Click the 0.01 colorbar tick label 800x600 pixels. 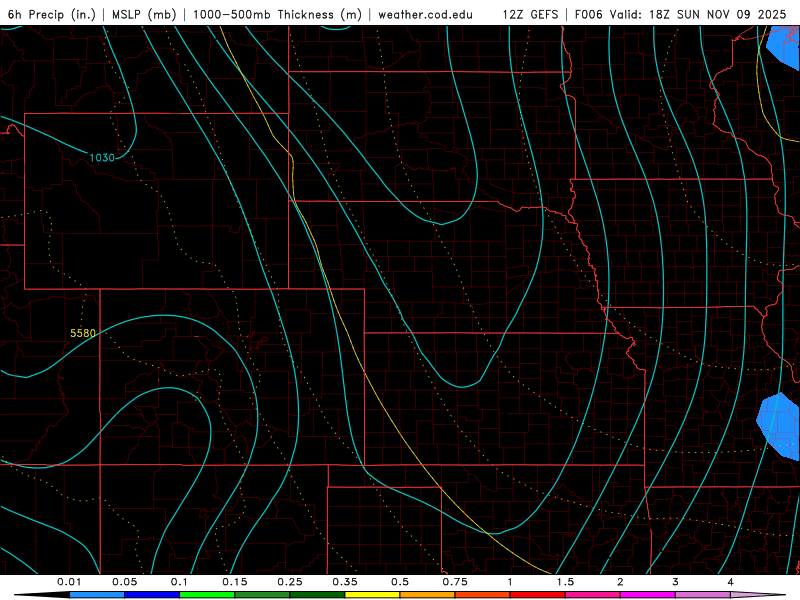pyautogui.click(x=69, y=582)
